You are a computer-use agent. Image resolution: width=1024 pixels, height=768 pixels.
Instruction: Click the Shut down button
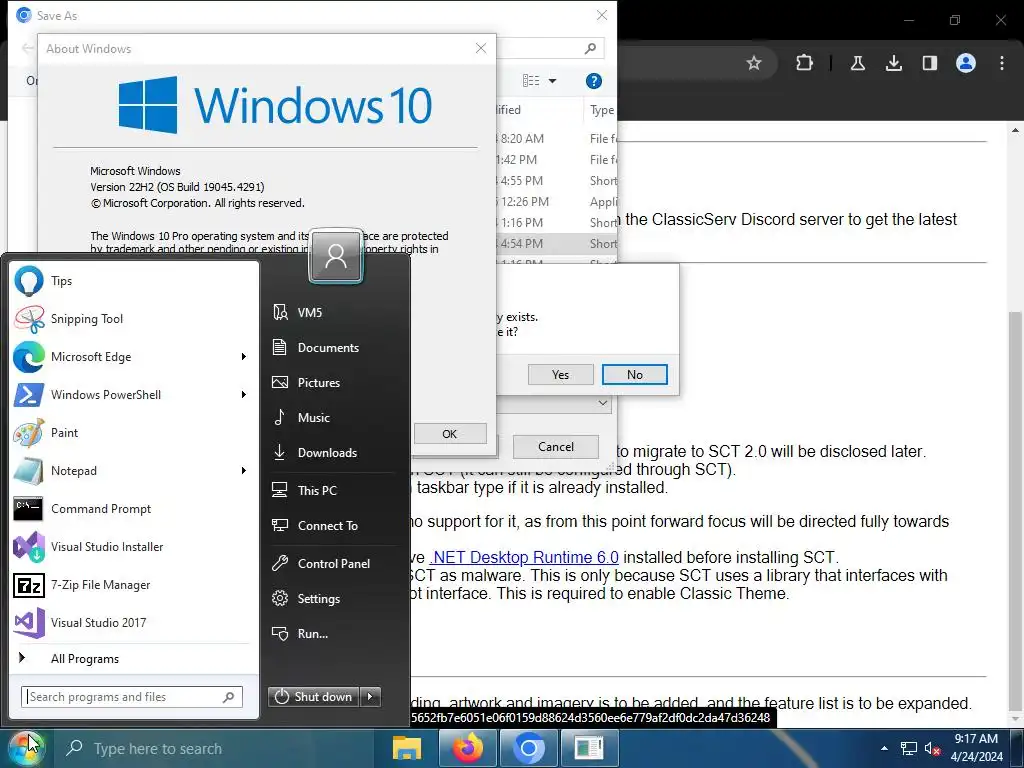(x=314, y=697)
